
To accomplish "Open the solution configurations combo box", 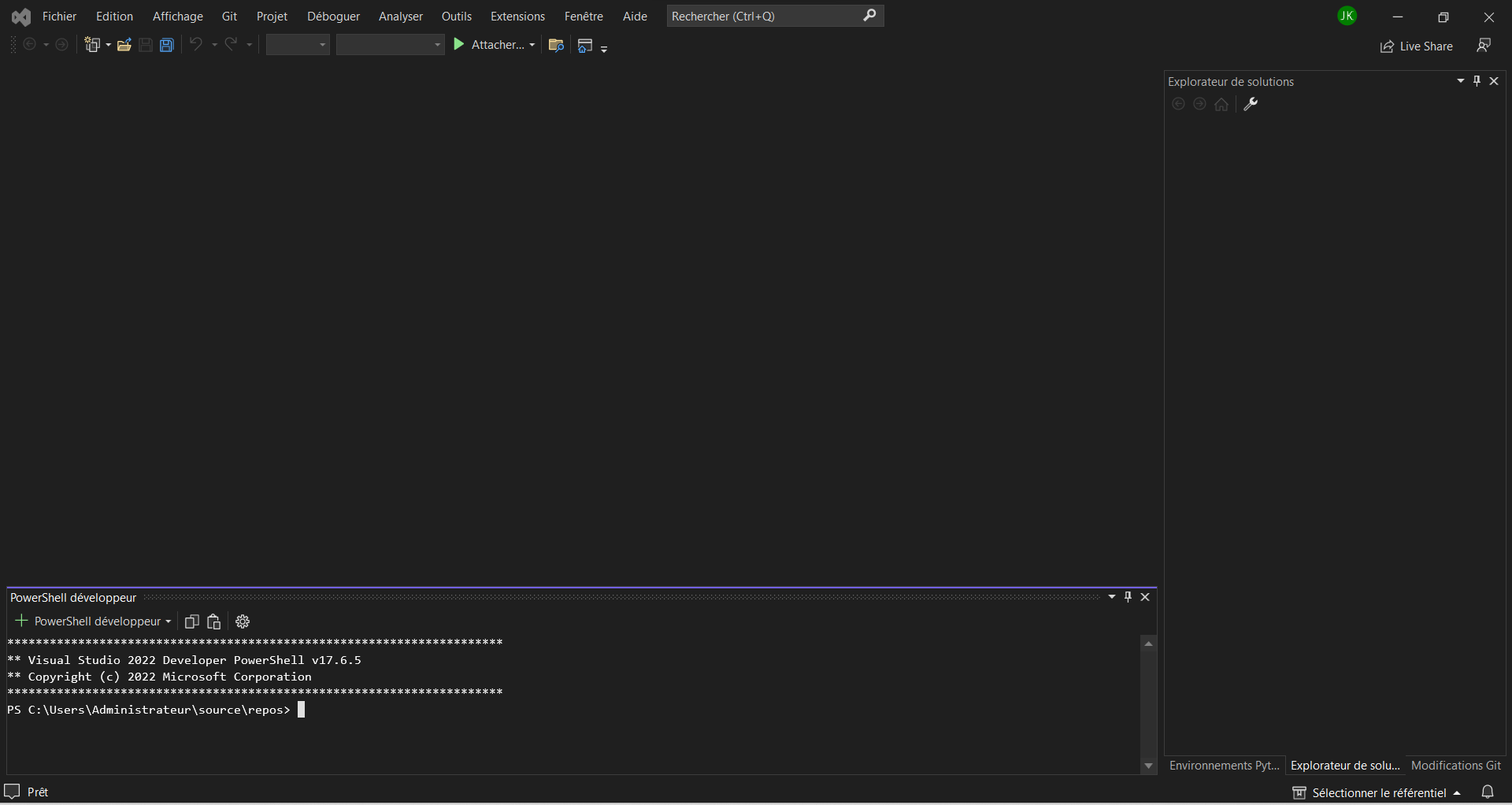I will click(x=298, y=45).
